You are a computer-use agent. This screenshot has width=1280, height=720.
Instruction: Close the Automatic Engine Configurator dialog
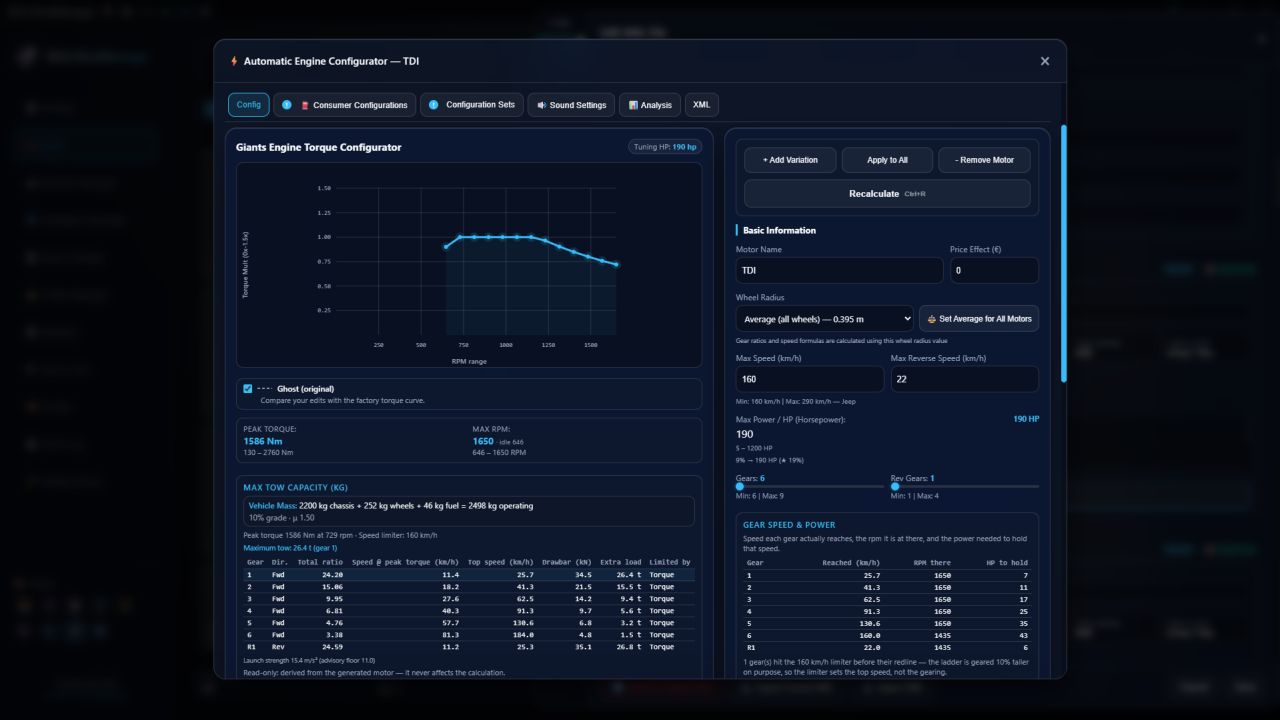point(1045,61)
